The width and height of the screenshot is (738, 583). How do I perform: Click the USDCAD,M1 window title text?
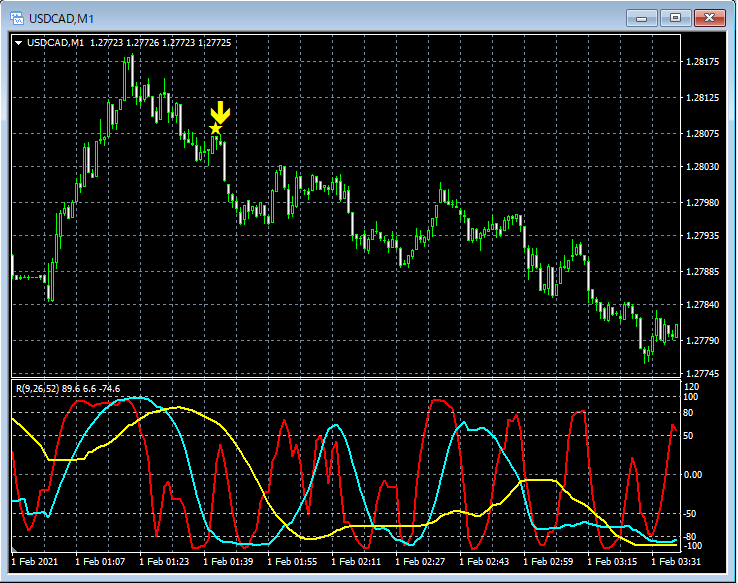tap(61, 19)
